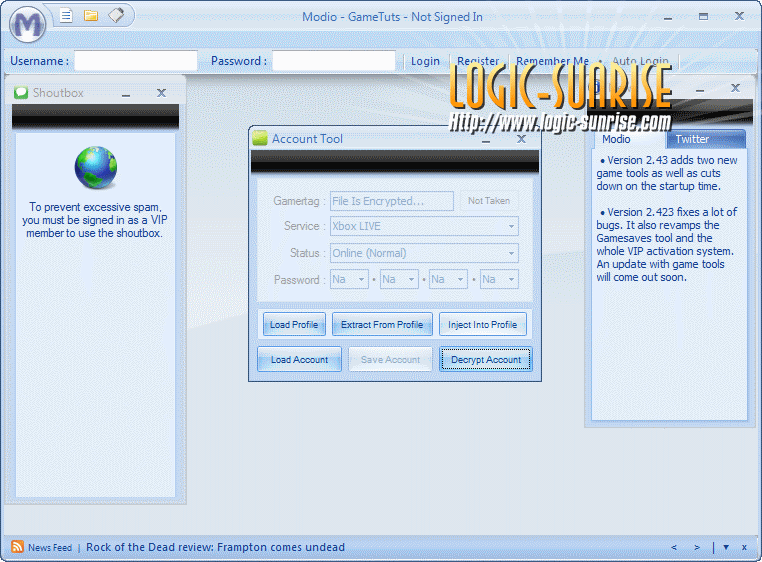Click the Version 2.43 news entry
Screen dimensions: 762x562
pyautogui.click(x=668, y=173)
